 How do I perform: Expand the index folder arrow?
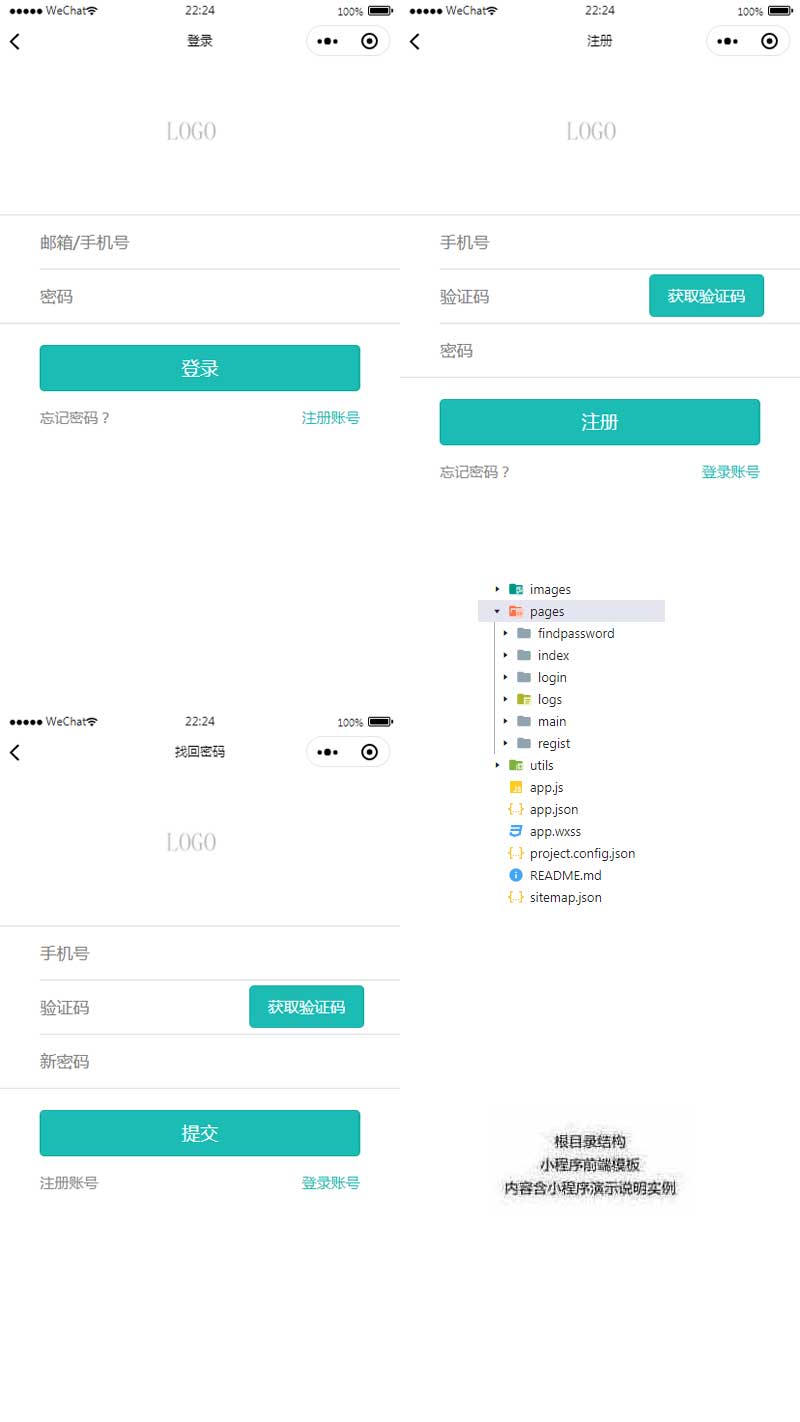(505, 655)
